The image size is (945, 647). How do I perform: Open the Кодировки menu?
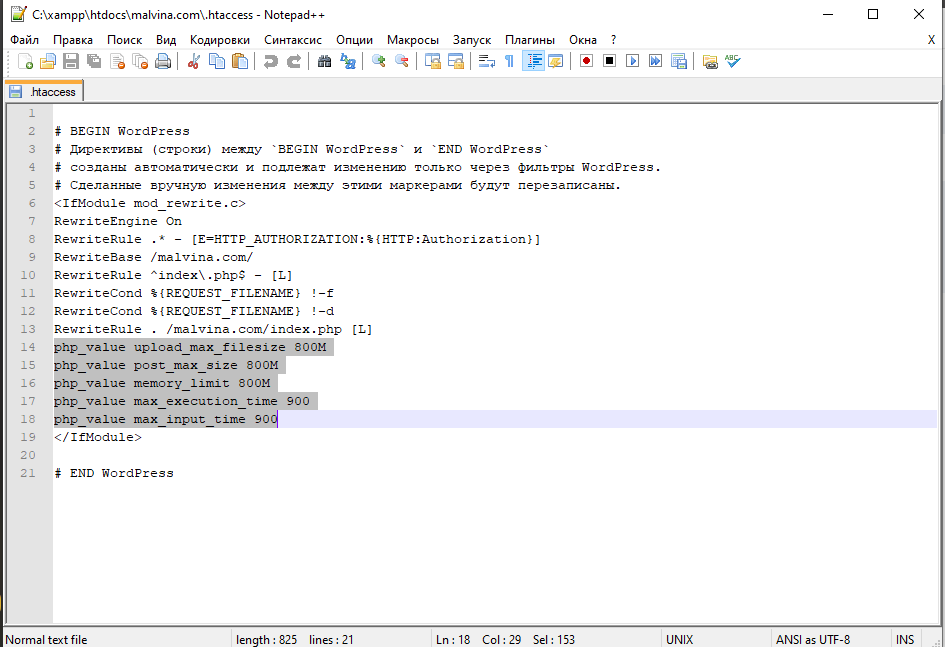click(220, 40)
